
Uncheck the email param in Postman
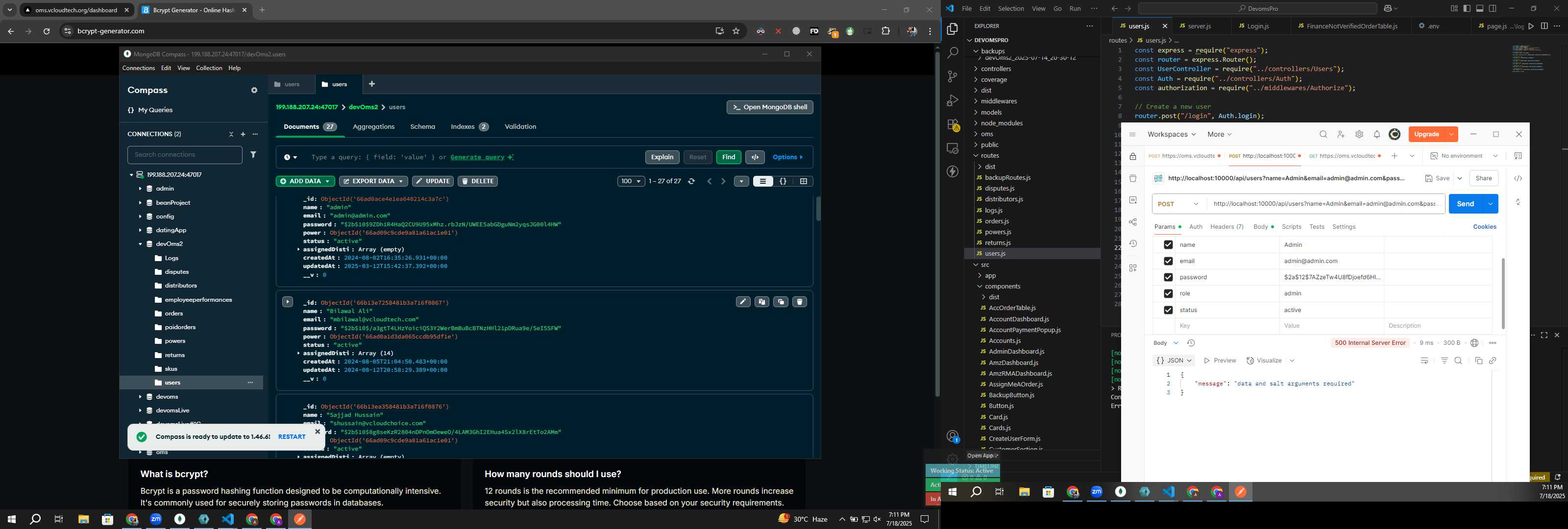tap(1168, 261)
